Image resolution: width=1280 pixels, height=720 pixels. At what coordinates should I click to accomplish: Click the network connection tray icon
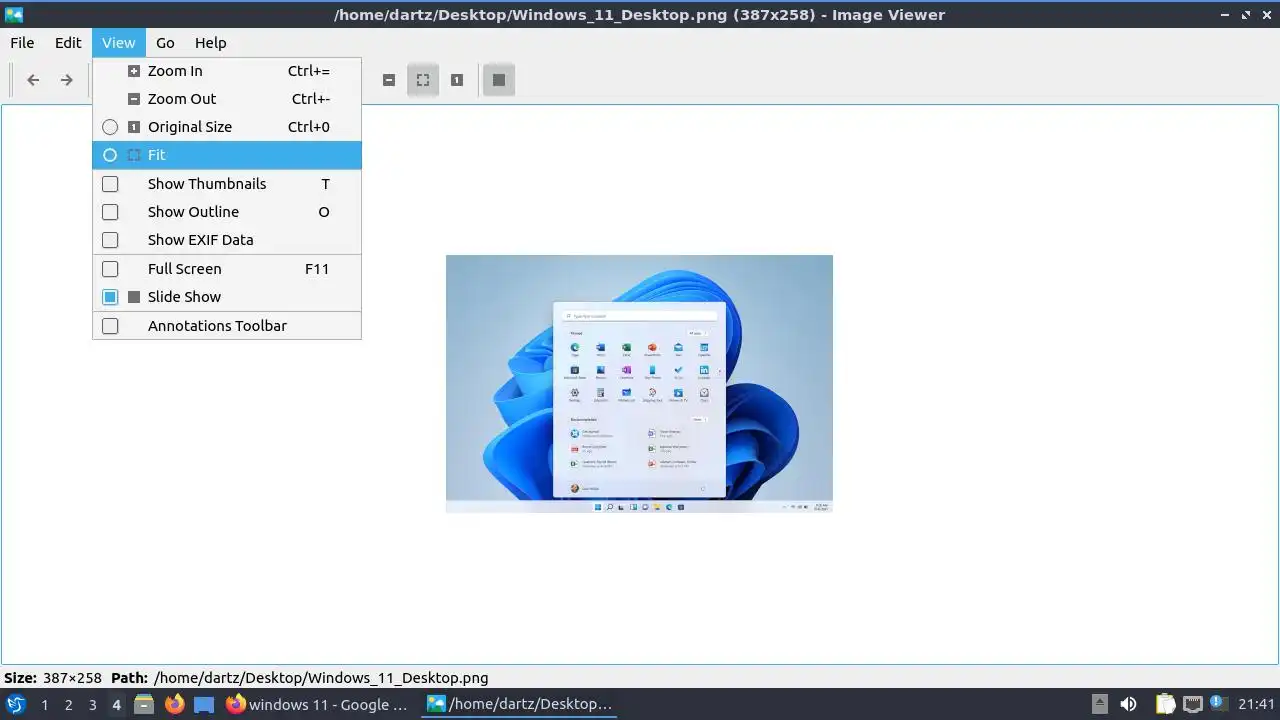click(x=1192, y=704)
